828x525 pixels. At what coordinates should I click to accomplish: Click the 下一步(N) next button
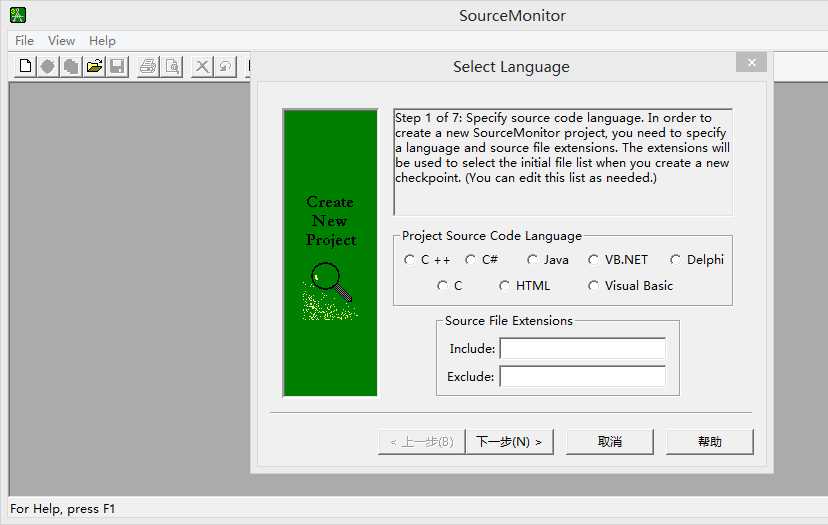pyautogui.click(x=509, y=442)
